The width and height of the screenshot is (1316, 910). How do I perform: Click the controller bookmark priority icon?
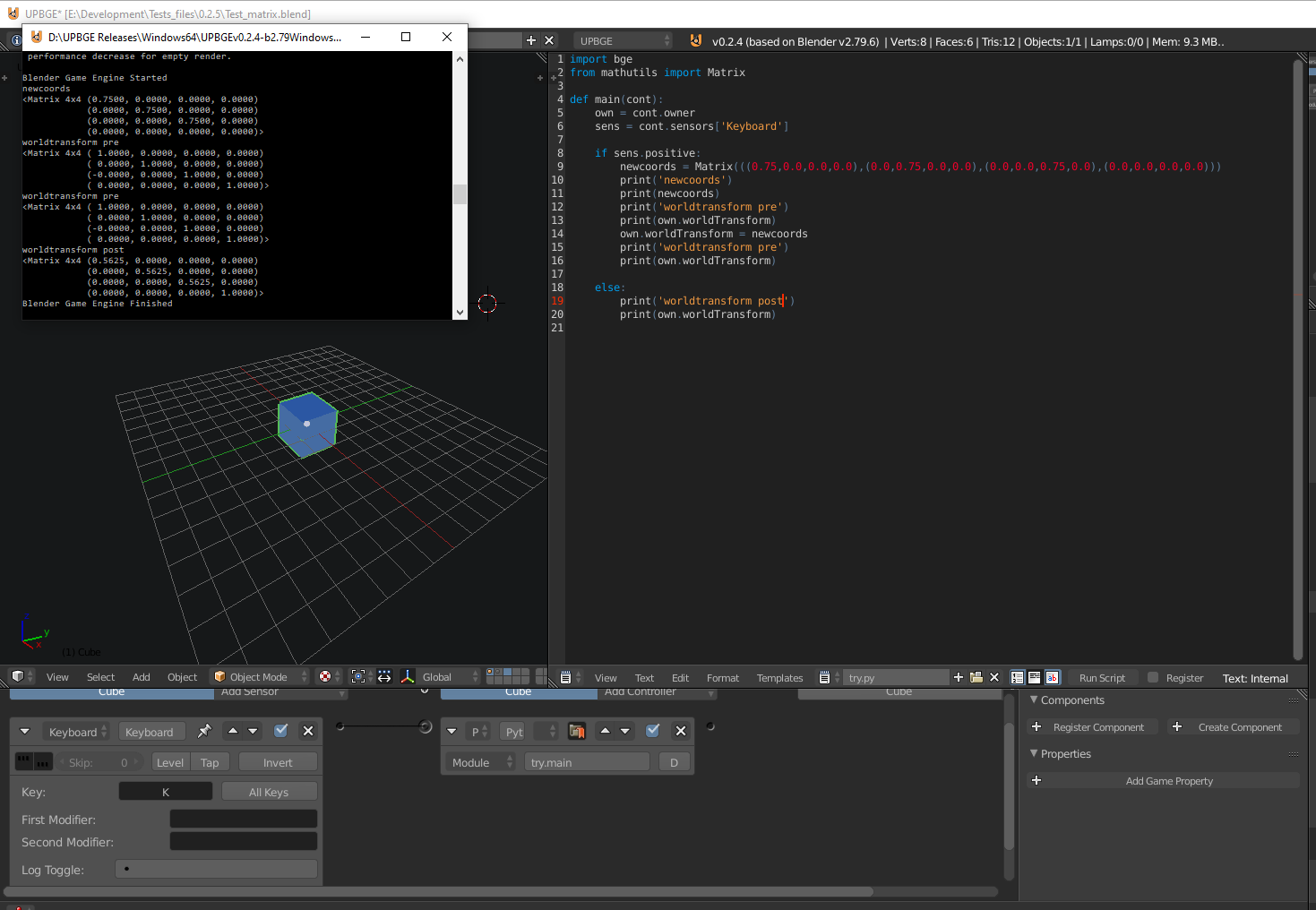[577, 732]
